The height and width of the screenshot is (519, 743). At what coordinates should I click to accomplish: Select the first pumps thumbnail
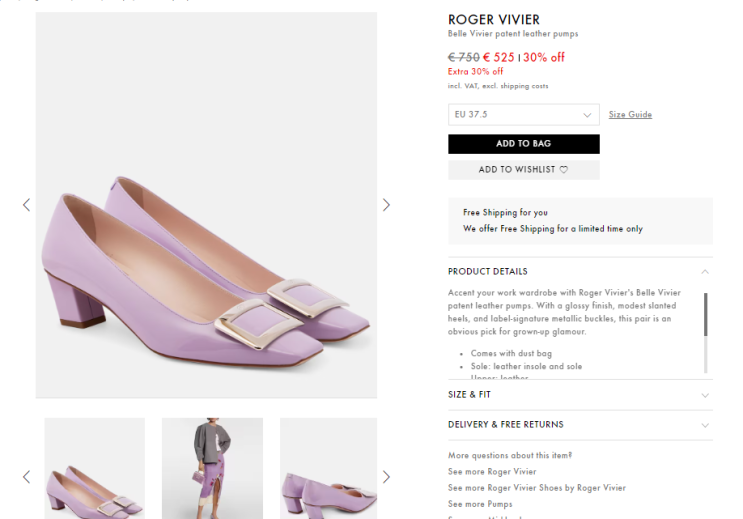pyautogui.click(x=95, y=468)
